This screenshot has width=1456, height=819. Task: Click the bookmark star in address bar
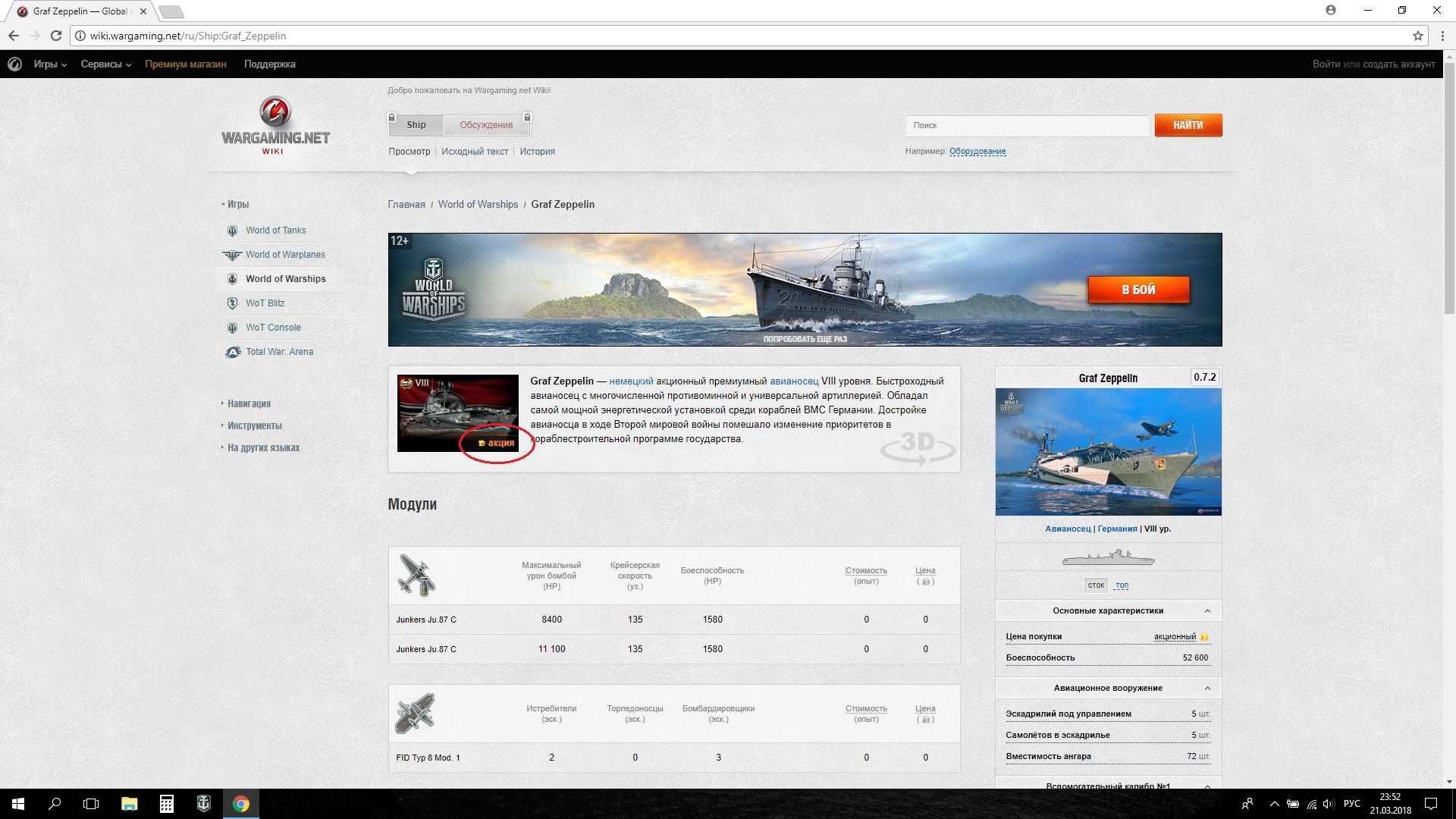1417,36
